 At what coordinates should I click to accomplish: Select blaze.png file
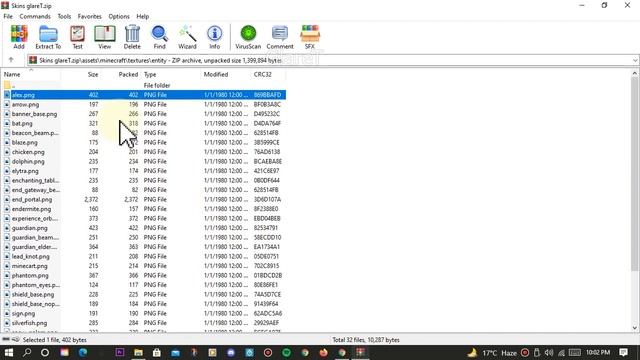(144, 142)
